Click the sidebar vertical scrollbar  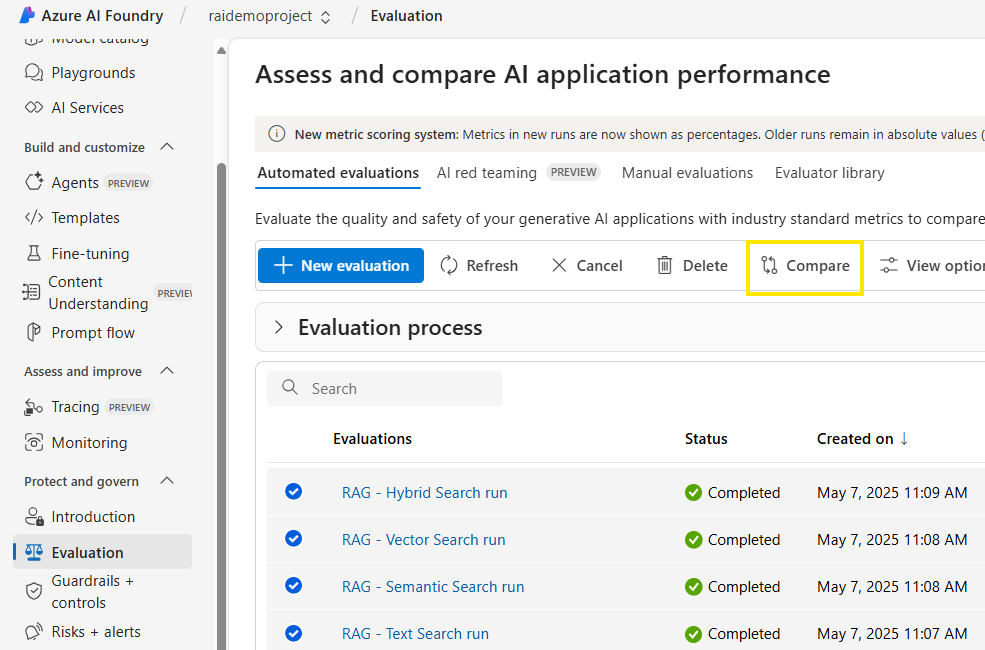coord(221,406)
